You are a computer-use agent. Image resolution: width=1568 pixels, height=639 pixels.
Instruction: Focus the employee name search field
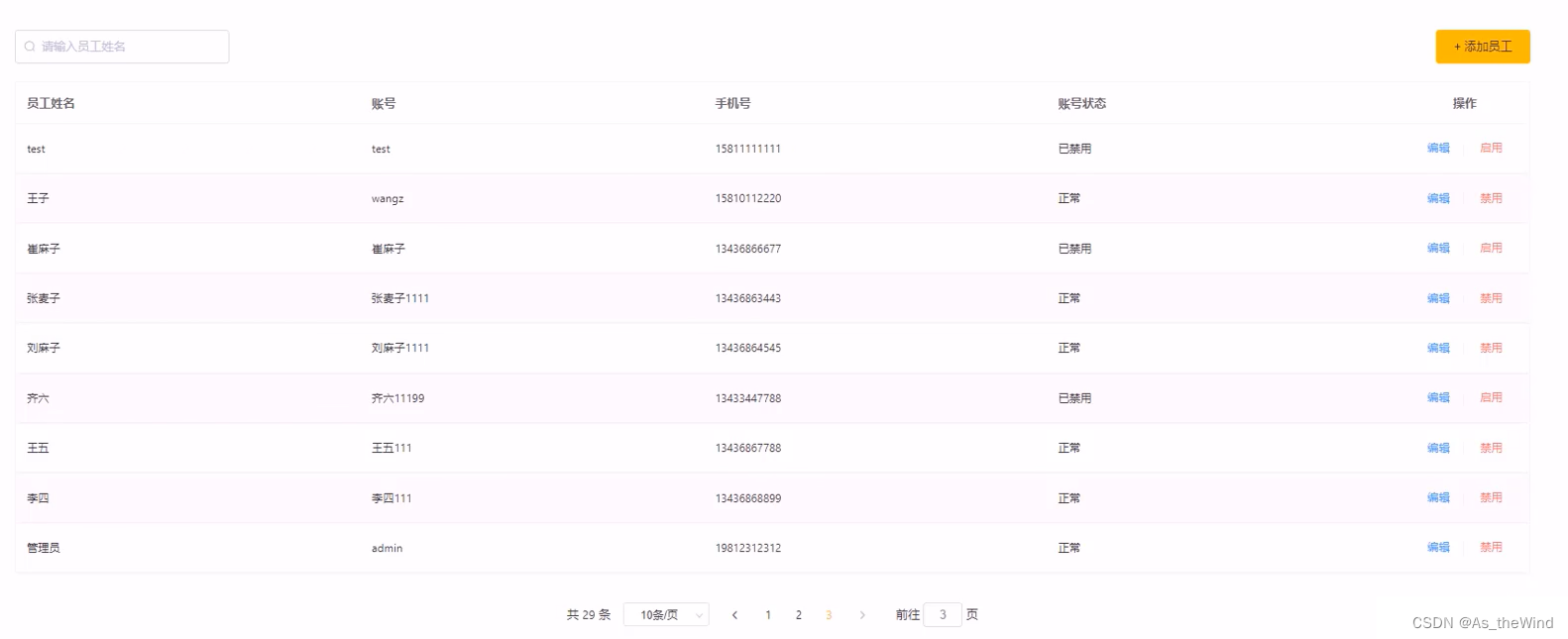click(x=122, y=47)
